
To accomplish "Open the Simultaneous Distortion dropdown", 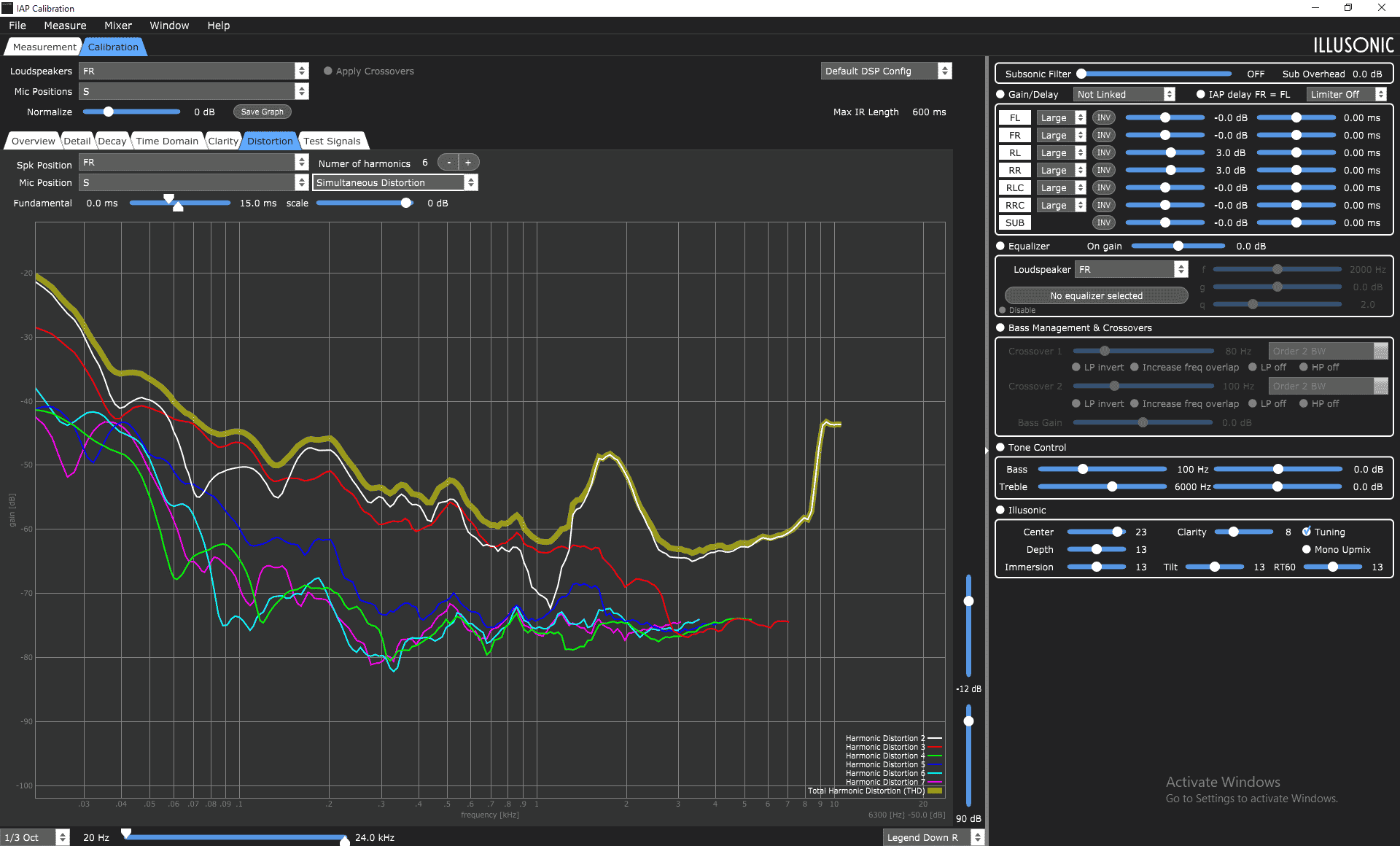I will [395, 182].
